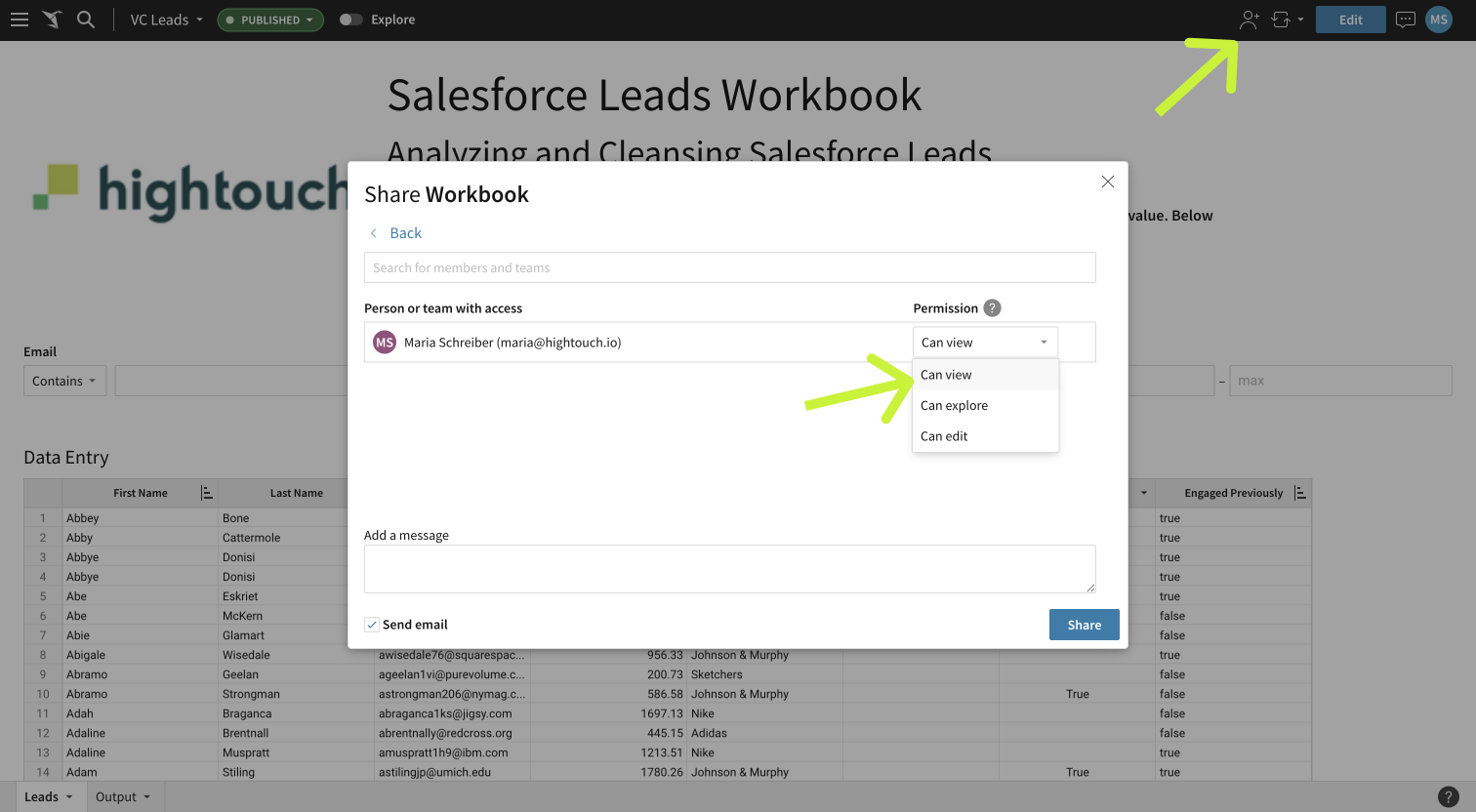The image size is (1476, 812).
Task: Click the First Name column sort icon
Action: [x=207, y=493]
